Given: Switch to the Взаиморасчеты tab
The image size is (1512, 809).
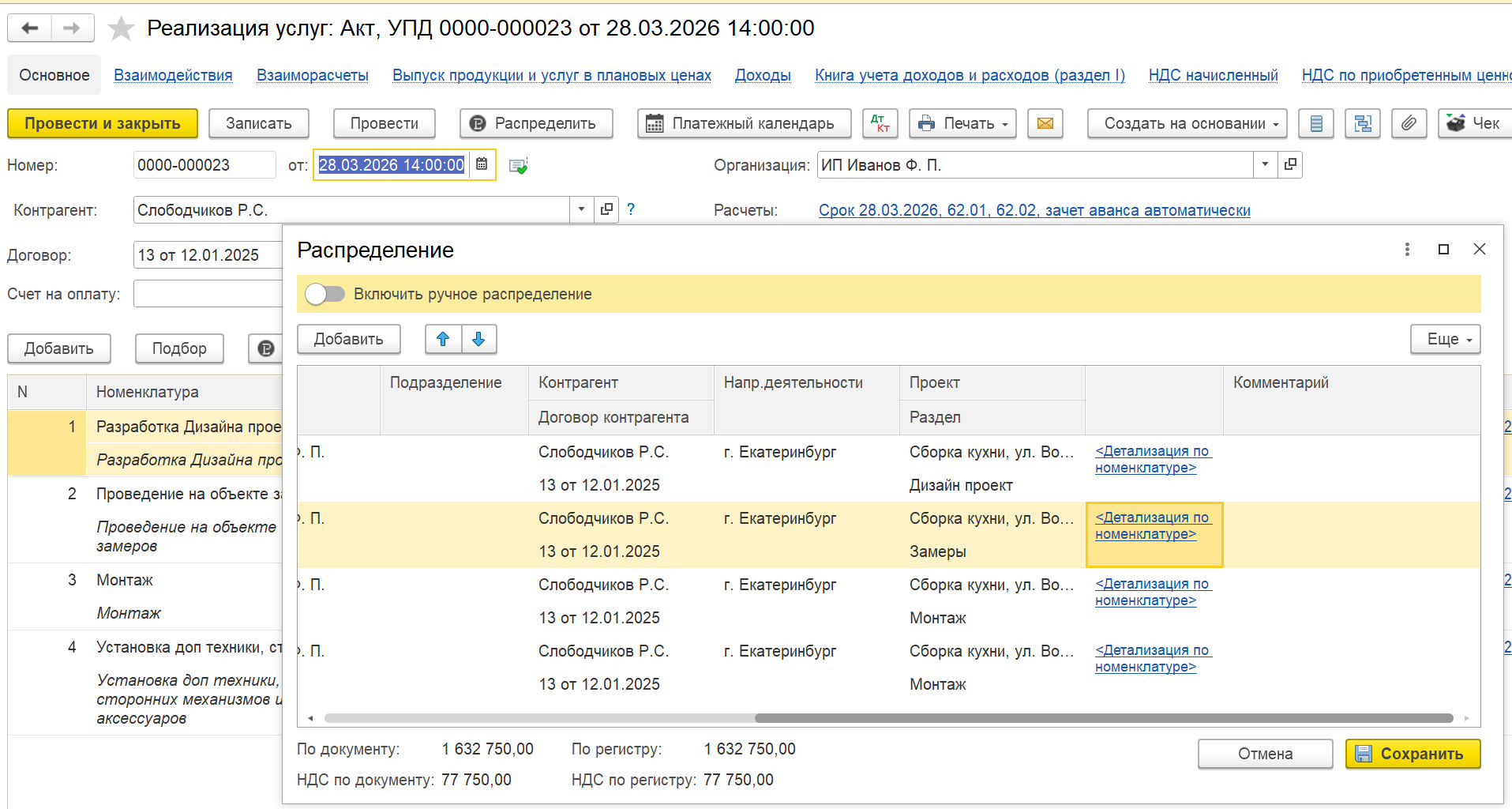Looking at the screenshot, I should [313, 75].
